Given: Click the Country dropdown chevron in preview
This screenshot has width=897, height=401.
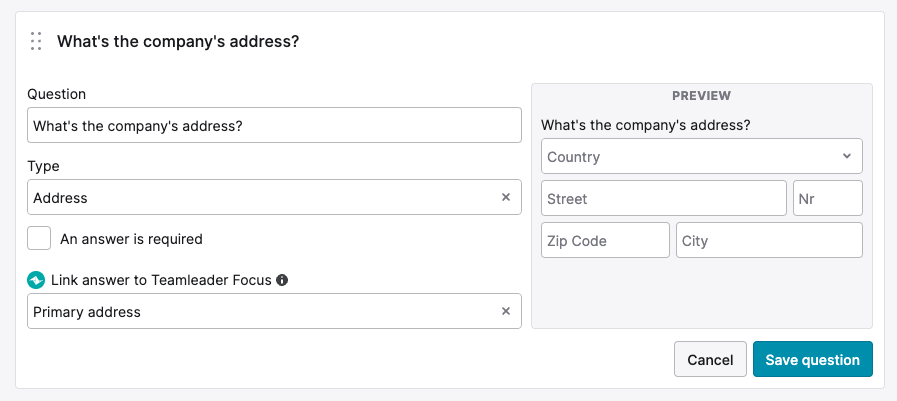Looking at the screenshot, I should [x=847, y=156].
